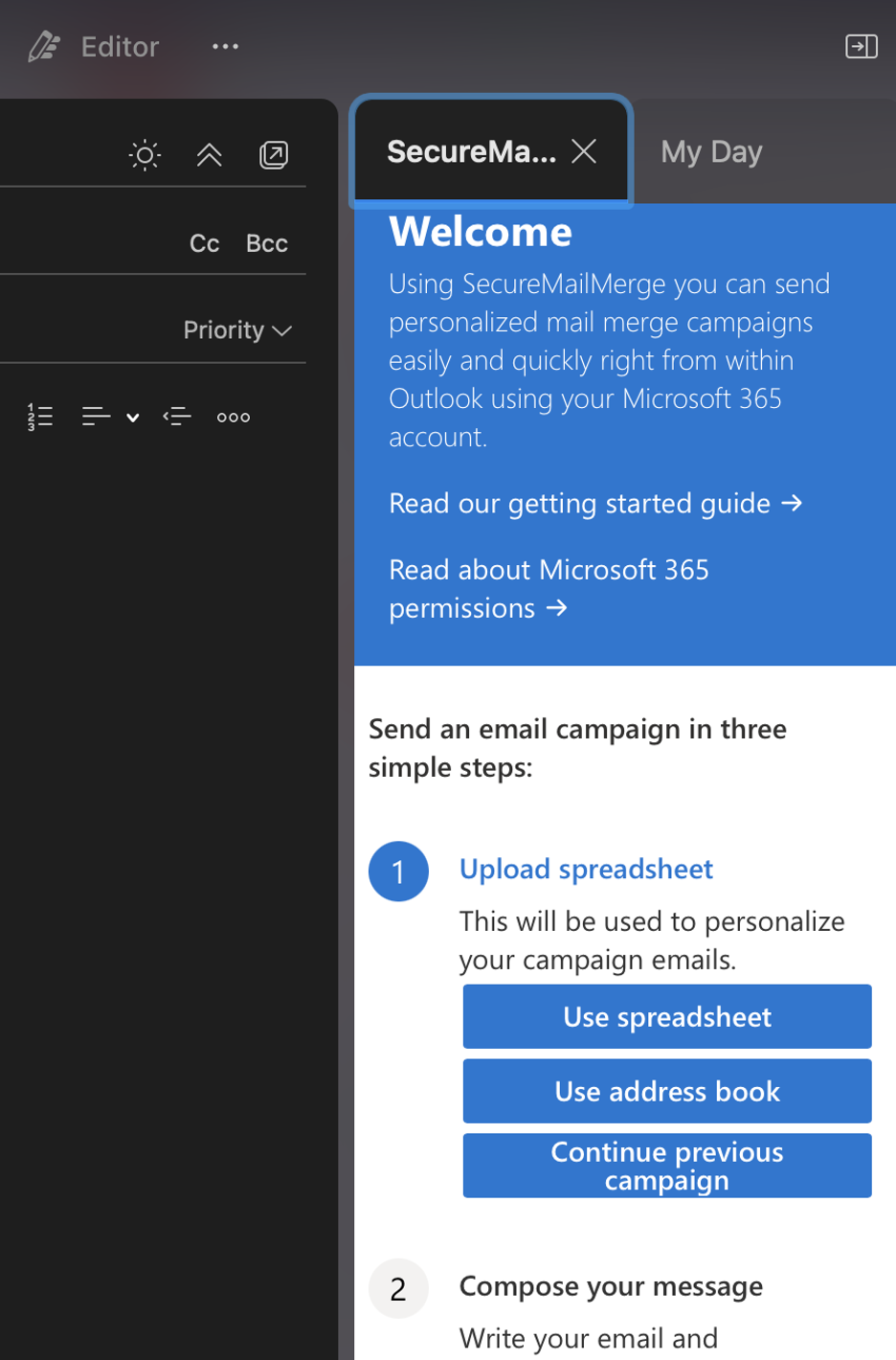
Task: Click the Use spreadsheet button
Action: 667,1016
